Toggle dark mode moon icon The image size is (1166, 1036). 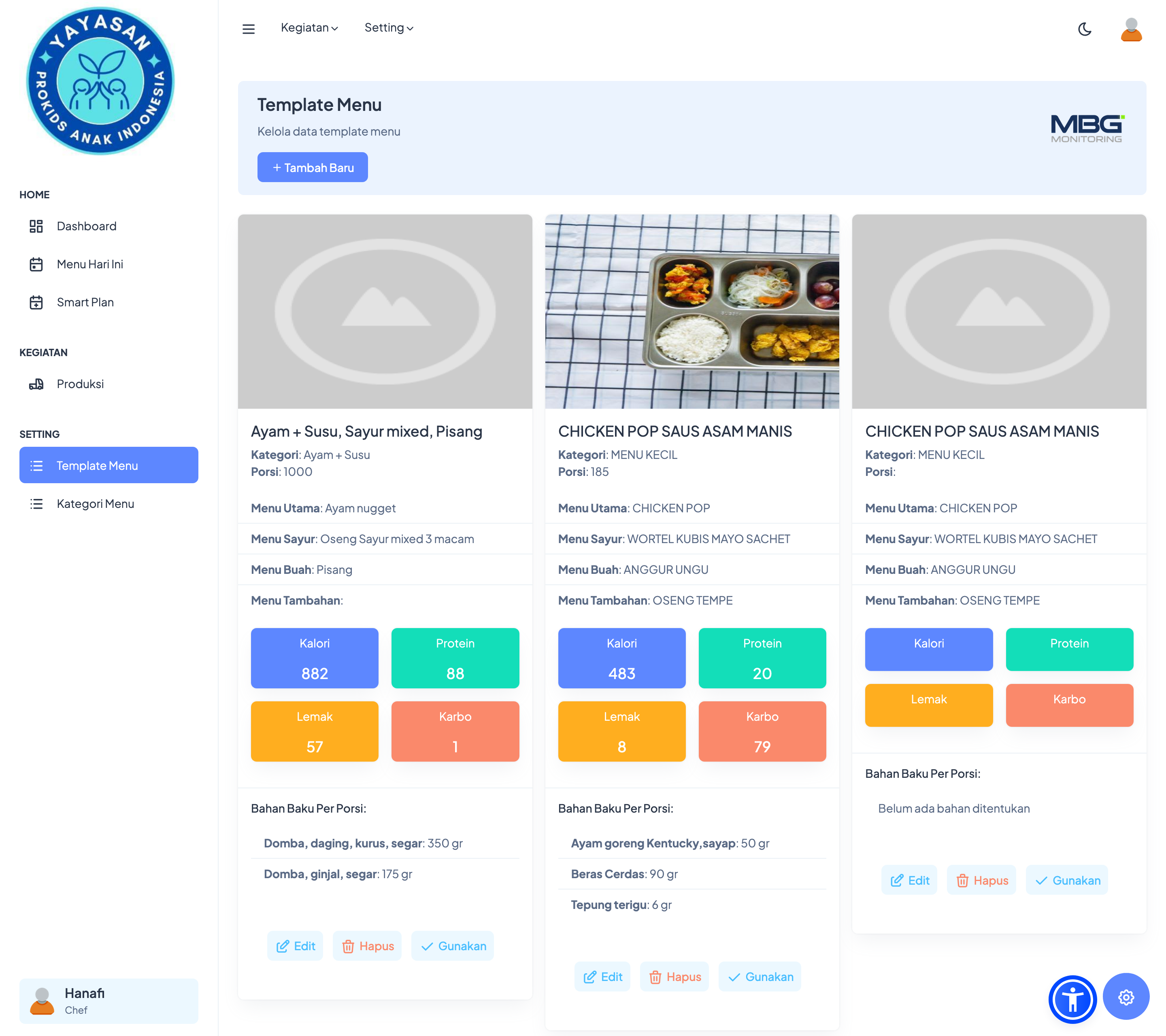[1085, 28]
